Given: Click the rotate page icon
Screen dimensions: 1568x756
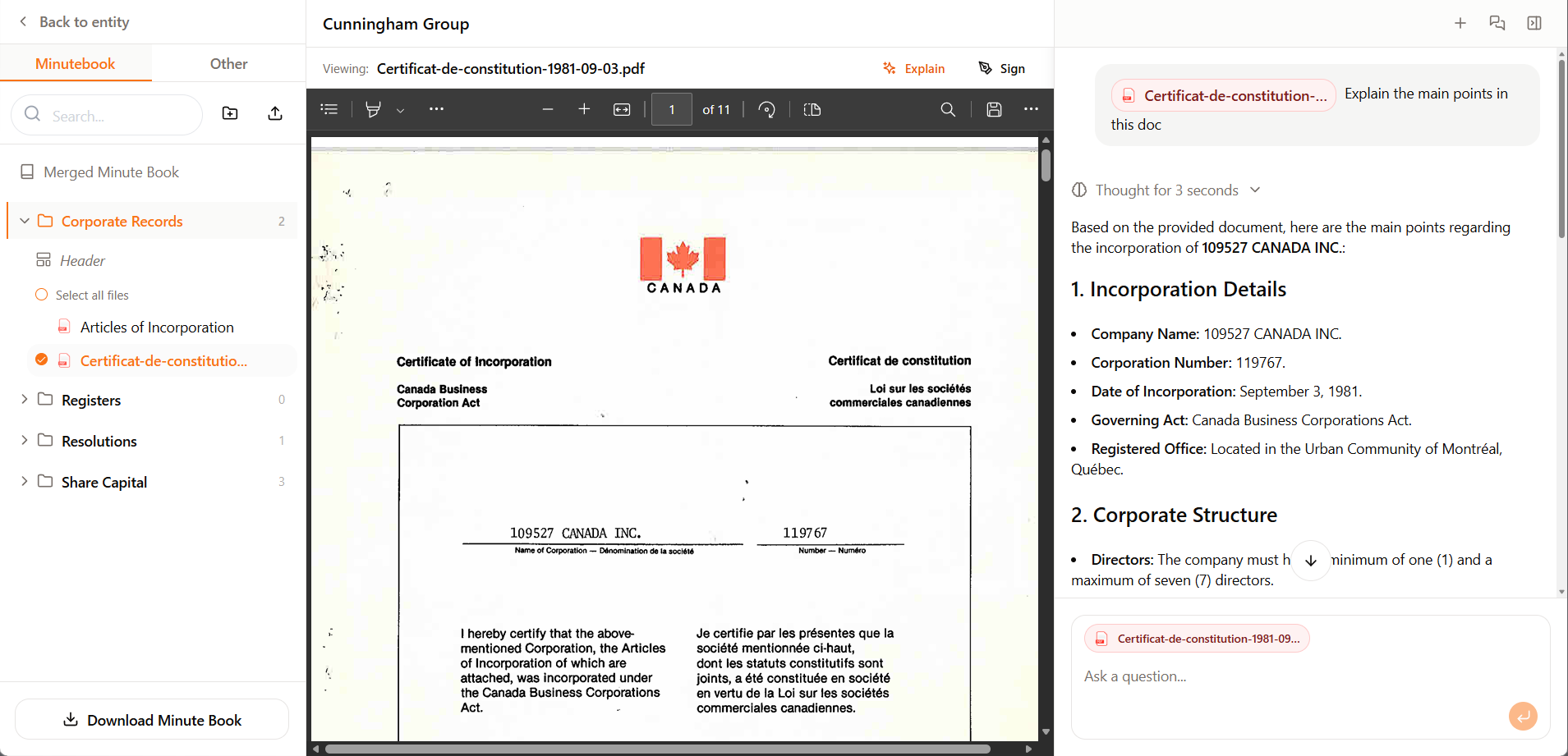Looking at the screenshot, I should coord(766,109).
